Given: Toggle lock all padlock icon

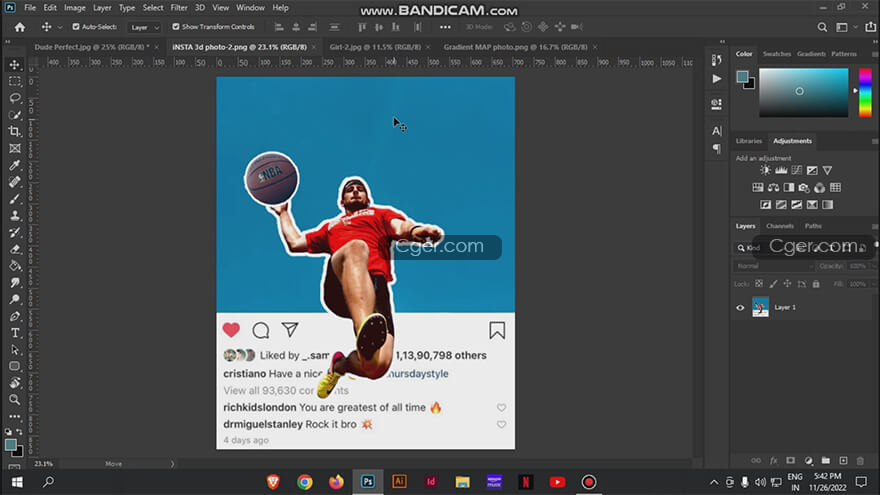Looking at the screenshot, I should [x=816, y=284].
